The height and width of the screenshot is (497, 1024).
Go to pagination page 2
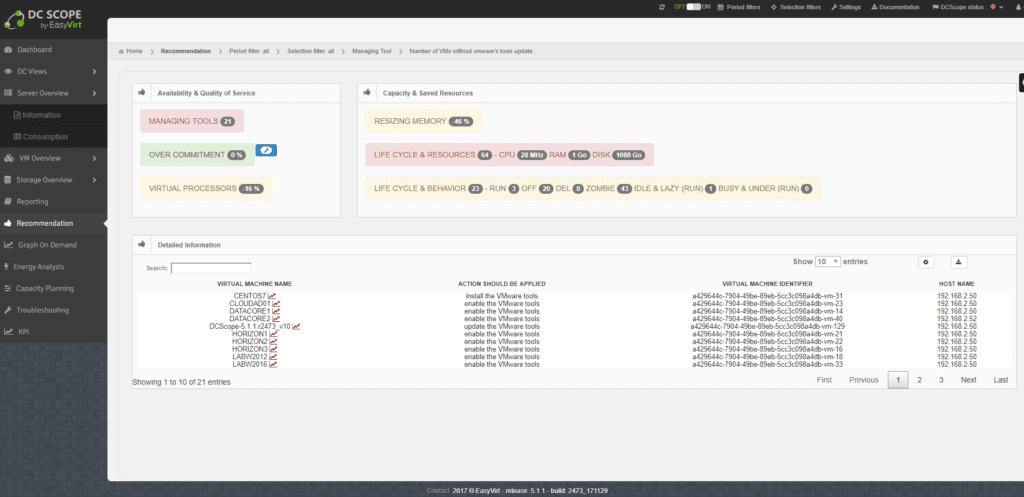point(920,380)
